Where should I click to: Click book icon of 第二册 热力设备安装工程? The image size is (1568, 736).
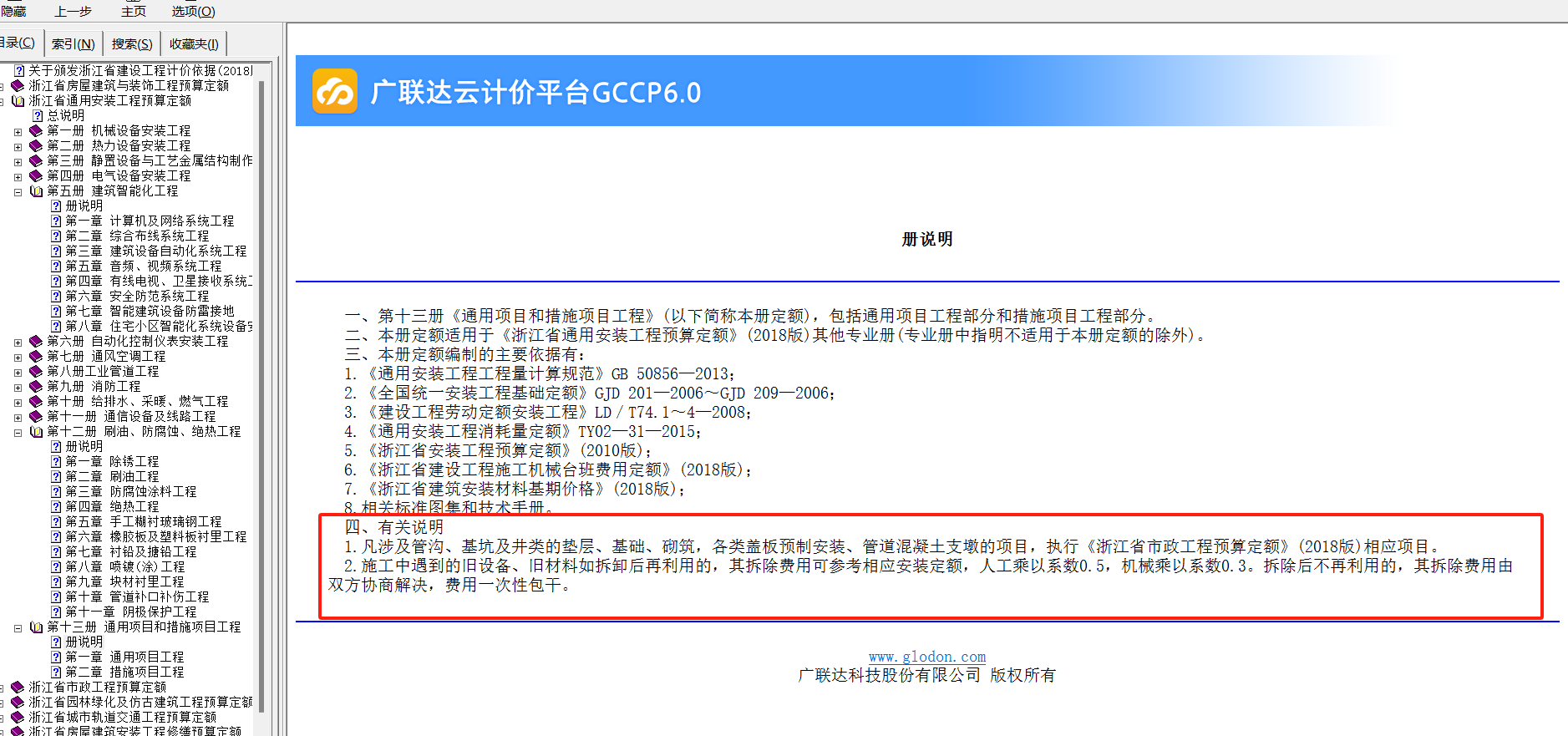[36, 145]
